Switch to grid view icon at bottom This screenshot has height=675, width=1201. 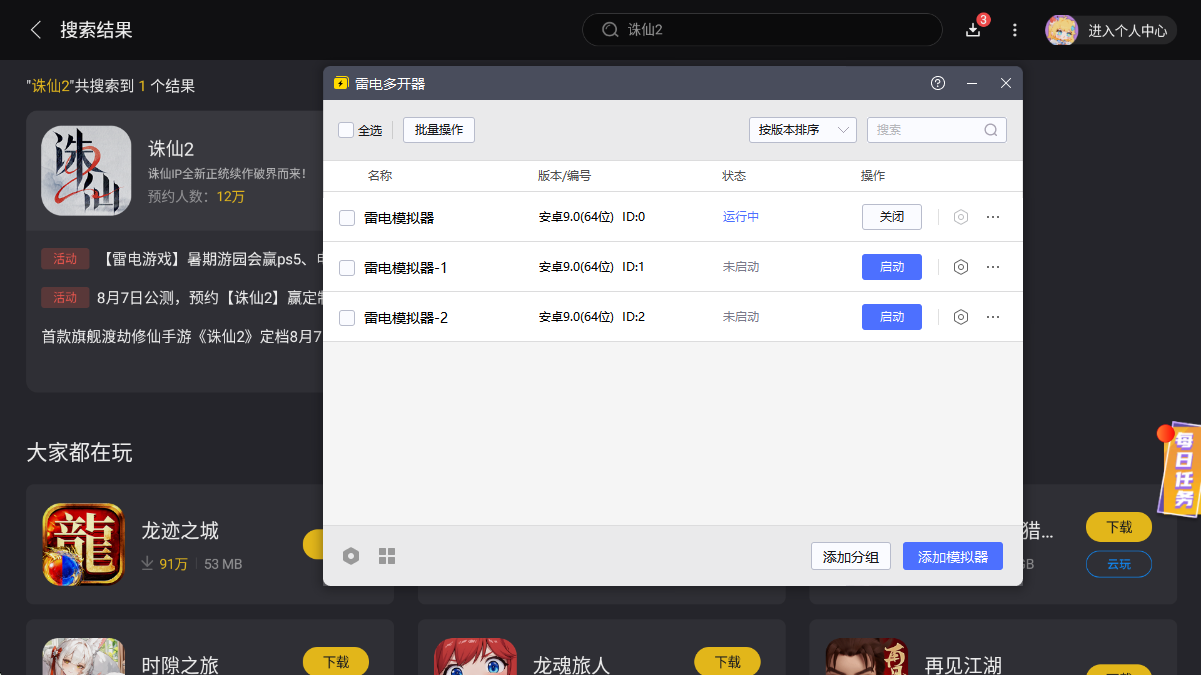[387, 556]
